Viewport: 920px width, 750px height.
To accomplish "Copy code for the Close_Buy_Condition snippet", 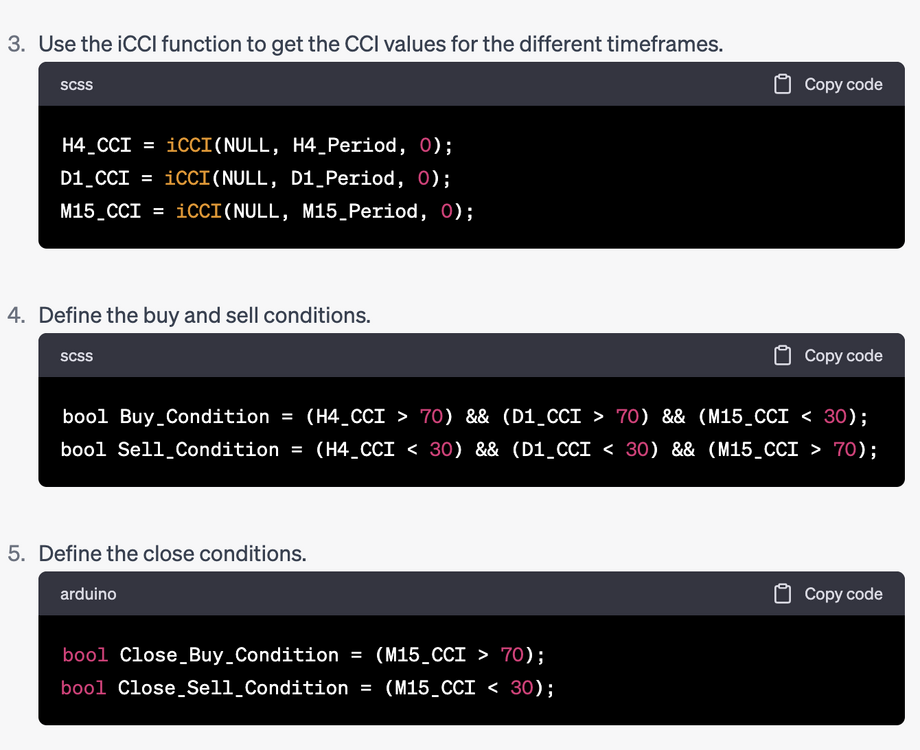I will point(828,594).
